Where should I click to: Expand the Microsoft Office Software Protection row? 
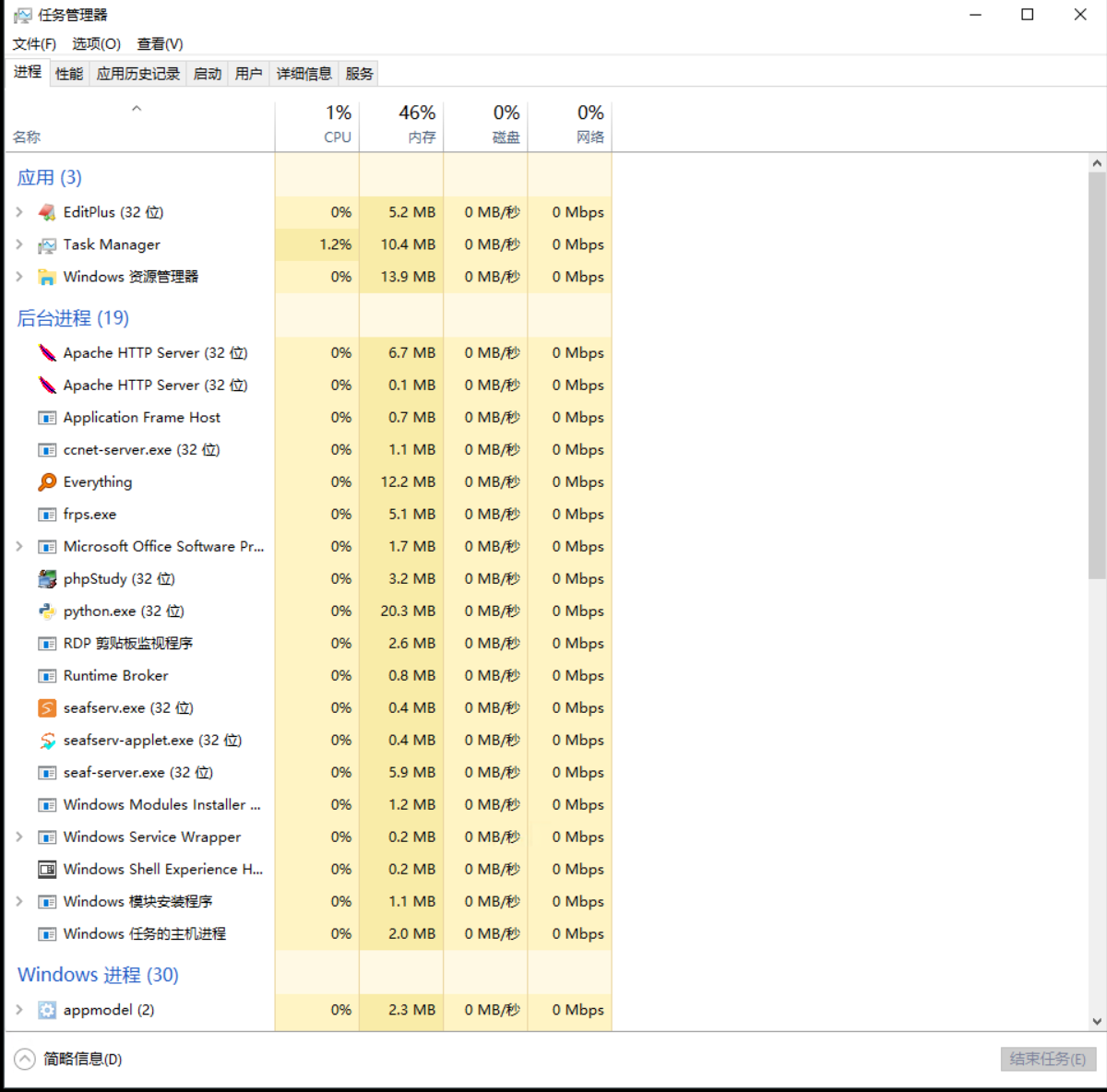pos(19,546)
